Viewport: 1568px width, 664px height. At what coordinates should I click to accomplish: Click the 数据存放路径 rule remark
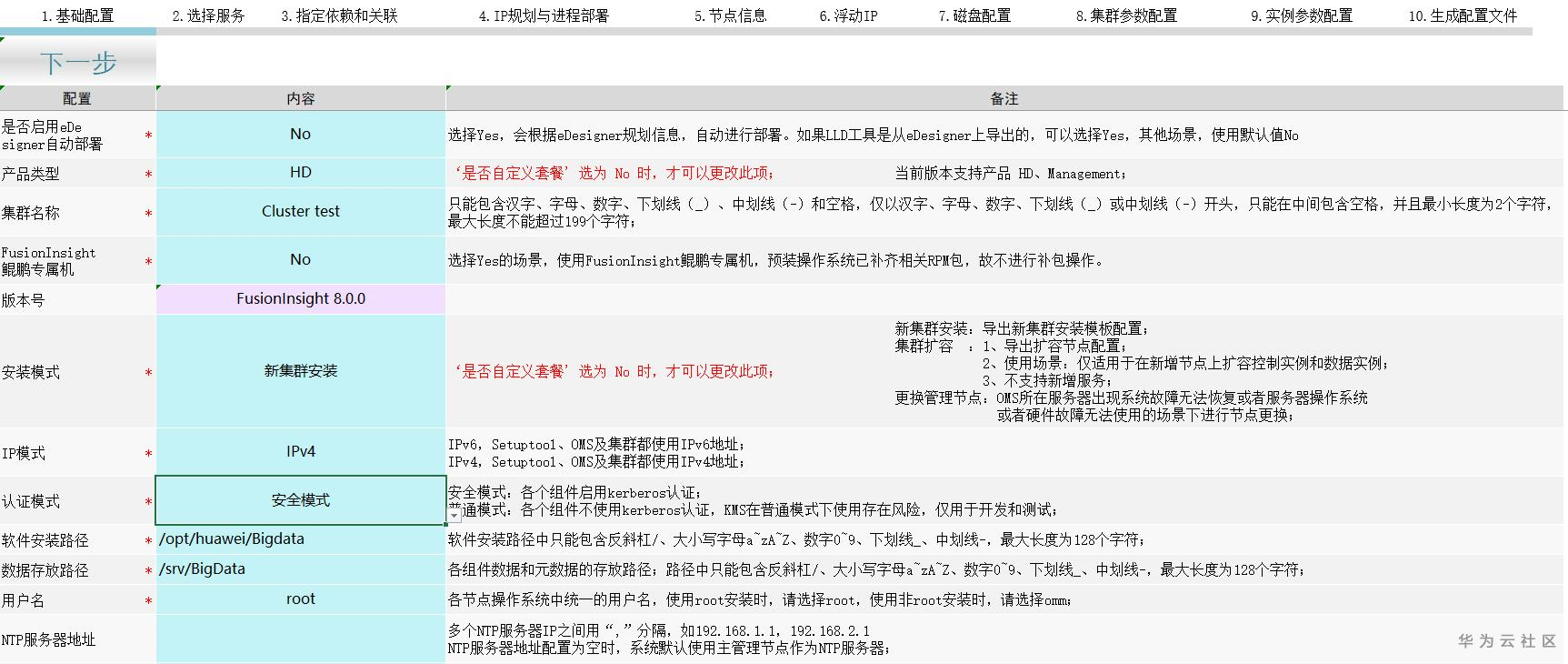[x=877, y=569]
